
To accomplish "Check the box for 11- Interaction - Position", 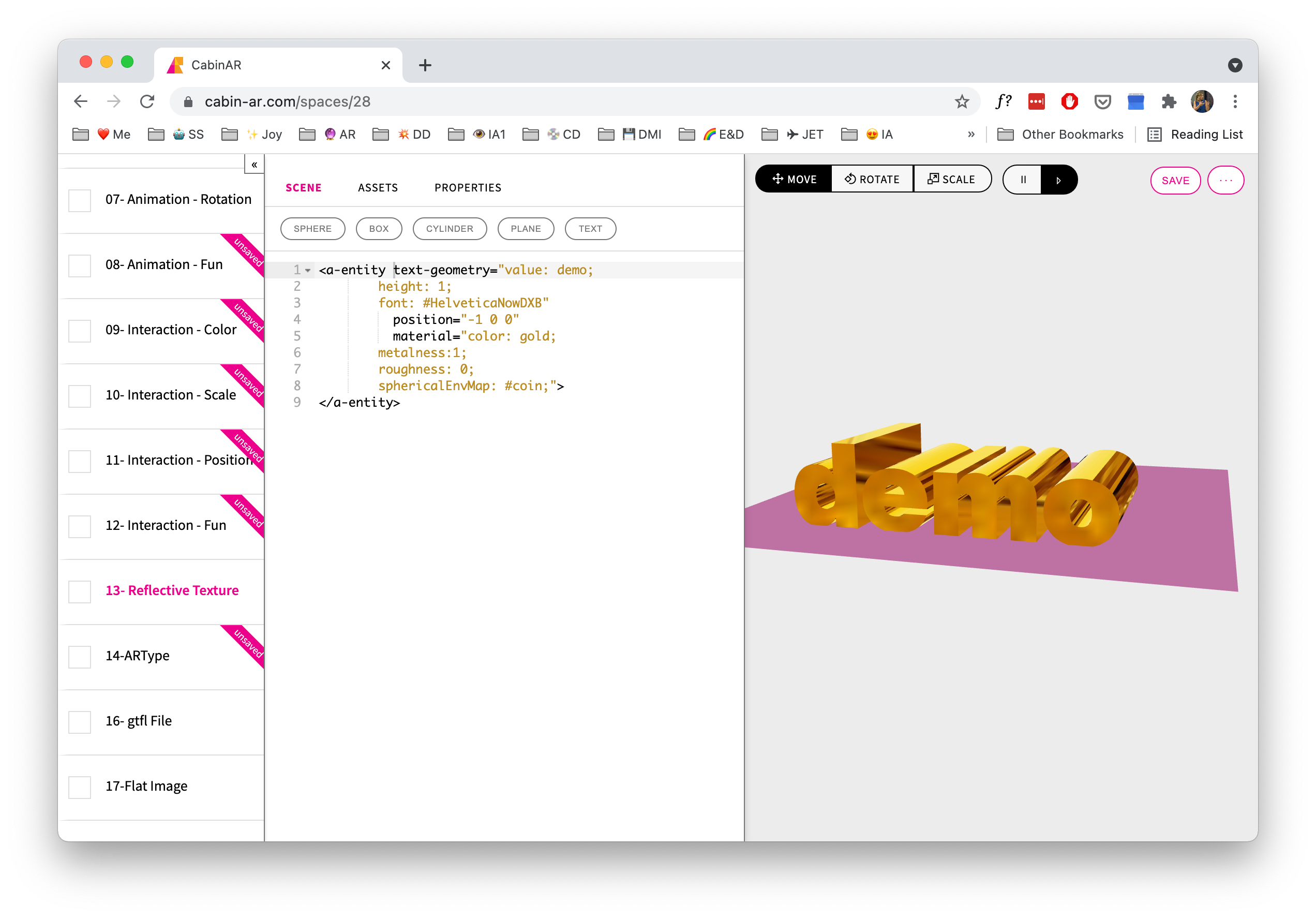I will [x=80, y=461].
